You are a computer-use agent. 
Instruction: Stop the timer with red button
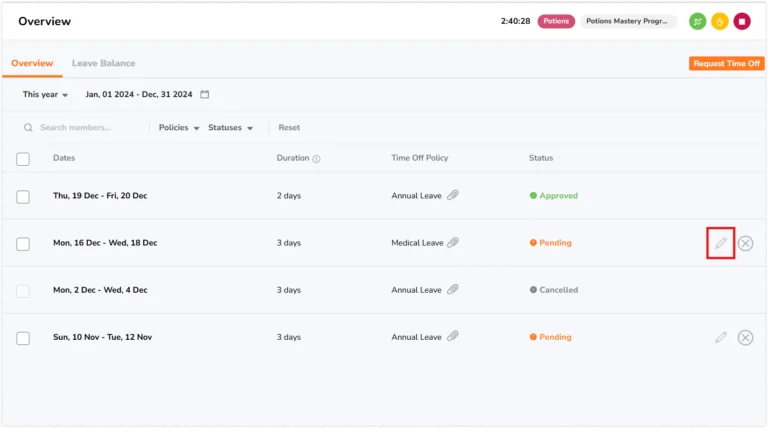coord(742,22)
